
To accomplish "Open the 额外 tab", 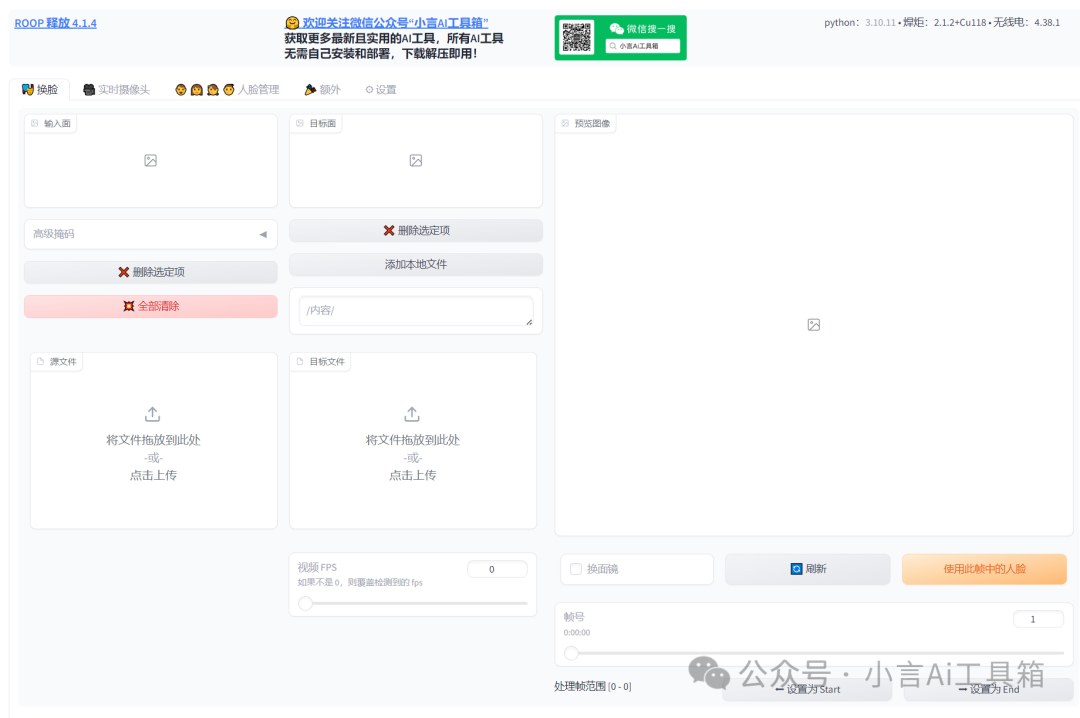I will [322, 90].
